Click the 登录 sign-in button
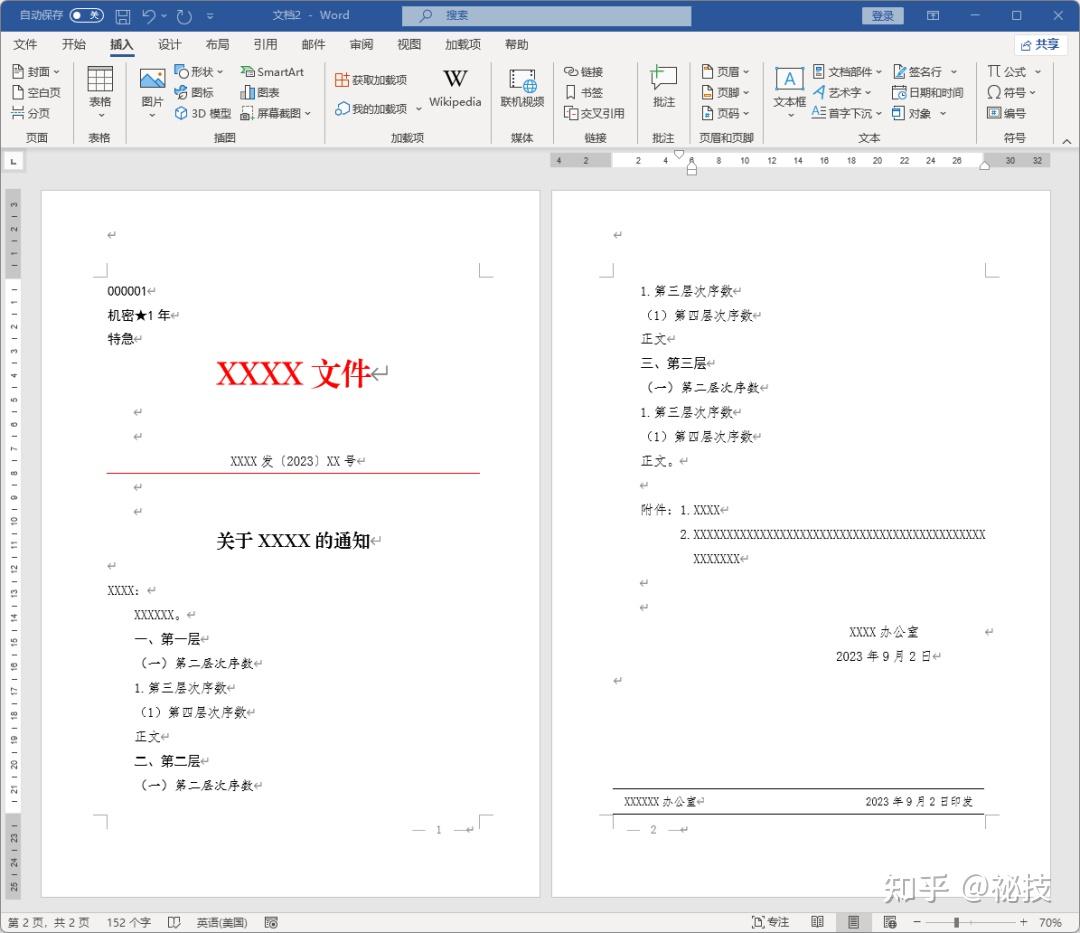 click(x=882, y=15)
